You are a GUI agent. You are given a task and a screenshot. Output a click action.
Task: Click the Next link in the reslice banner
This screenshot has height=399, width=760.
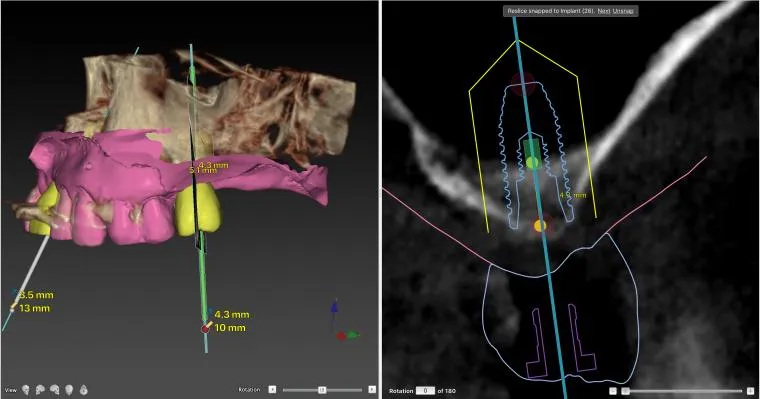coord(603,11)
